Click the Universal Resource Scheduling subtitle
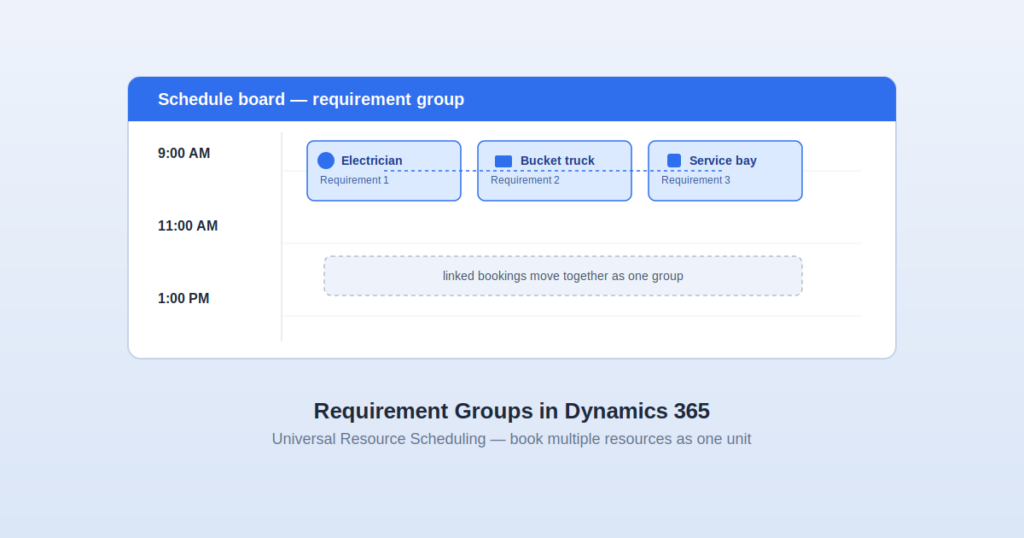 pos(511,439)
